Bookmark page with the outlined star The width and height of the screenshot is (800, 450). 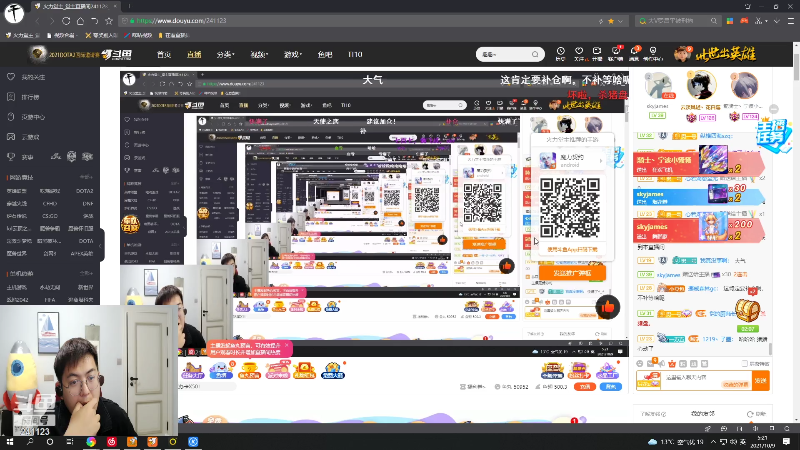(x=109, y=21)
